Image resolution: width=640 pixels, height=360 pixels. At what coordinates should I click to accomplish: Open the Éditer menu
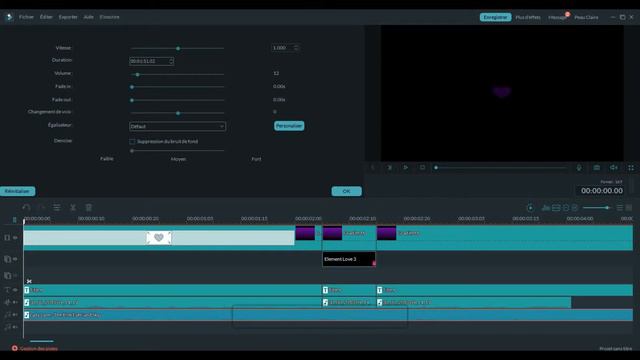(x=46, y=17)
